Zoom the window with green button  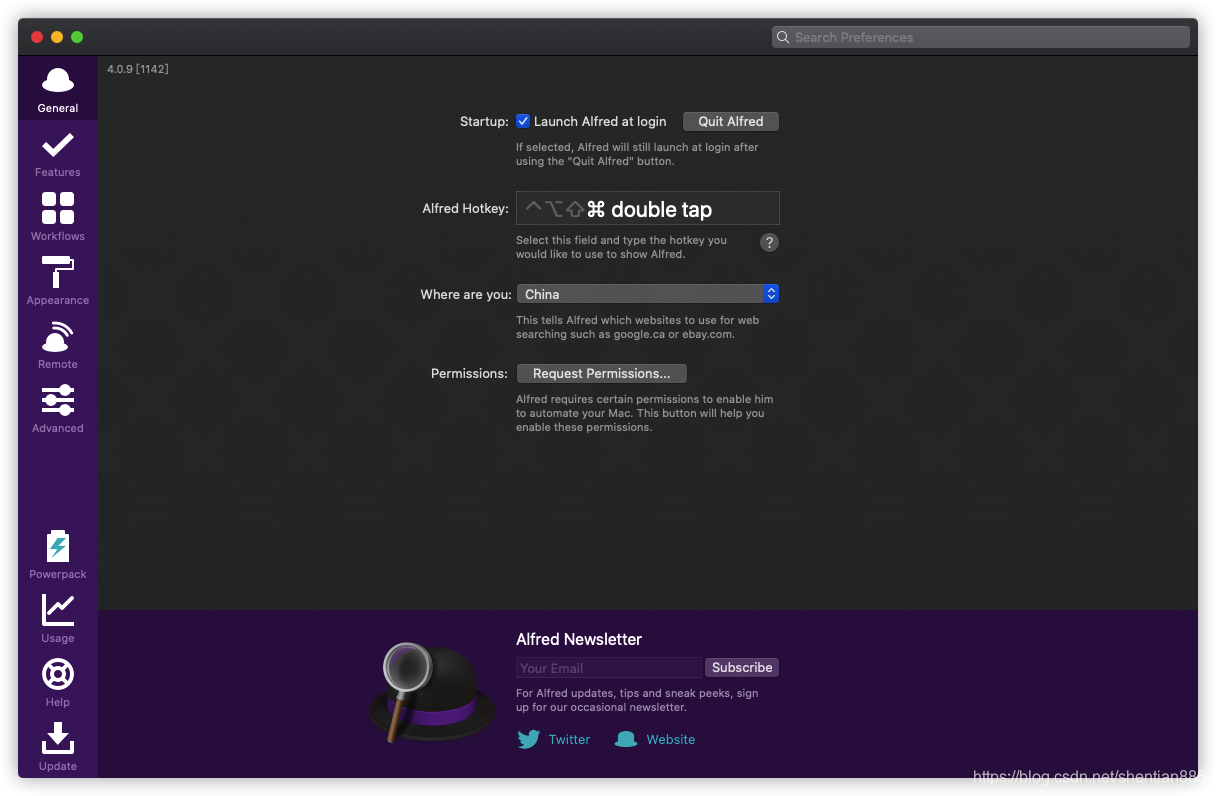[77, 37]
